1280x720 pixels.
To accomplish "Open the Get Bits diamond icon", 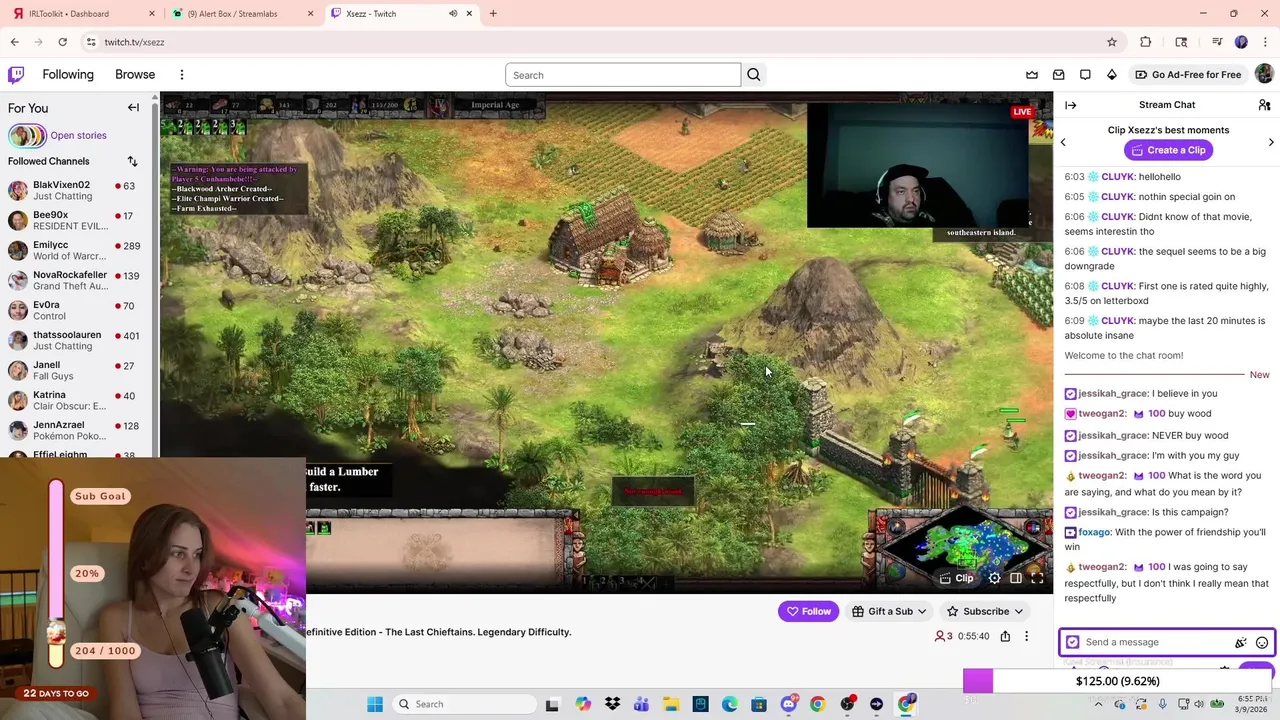I will (x=1111, y=75).
